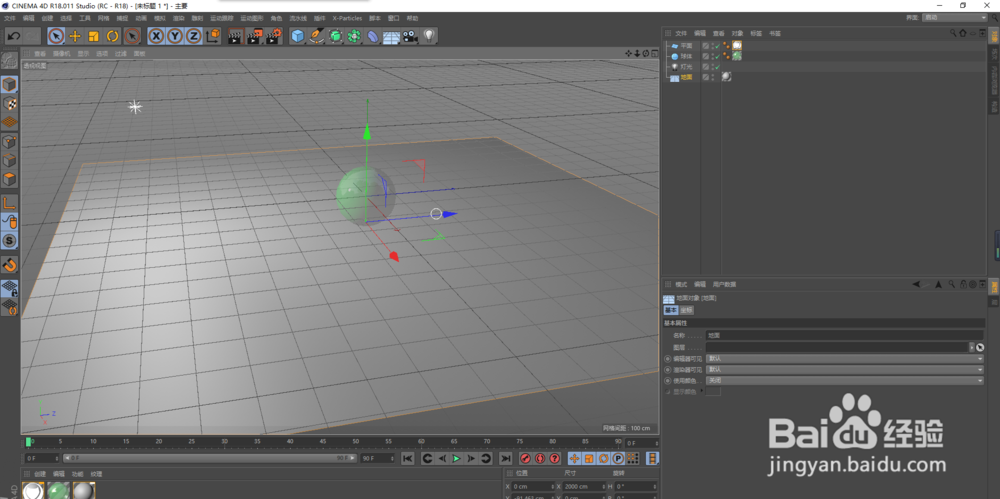Toggle the Snap magnet icon
The width and height of the screenshot is (1000, 499).
click(x=10, y=264)
